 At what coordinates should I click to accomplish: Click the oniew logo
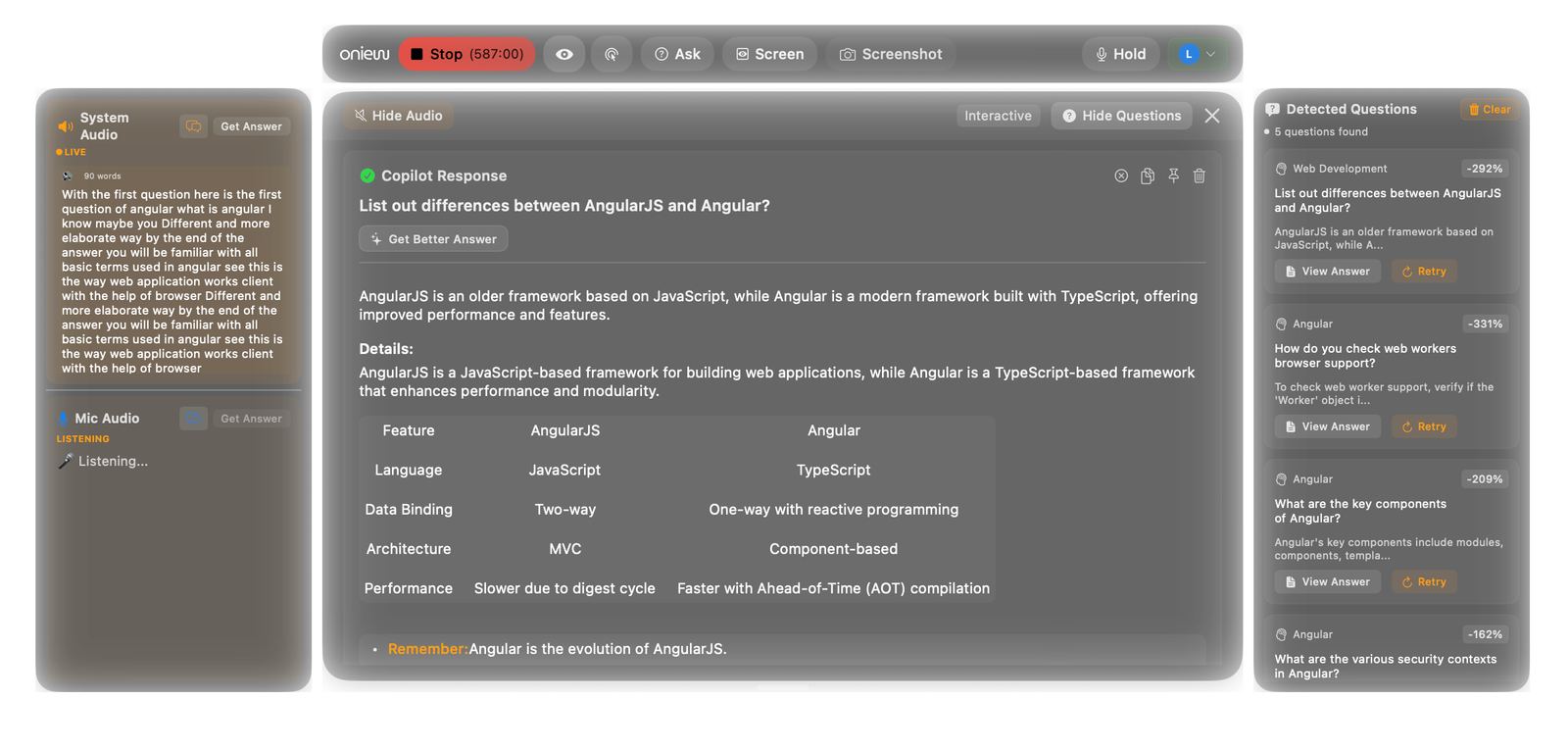(x=365, y=54)
